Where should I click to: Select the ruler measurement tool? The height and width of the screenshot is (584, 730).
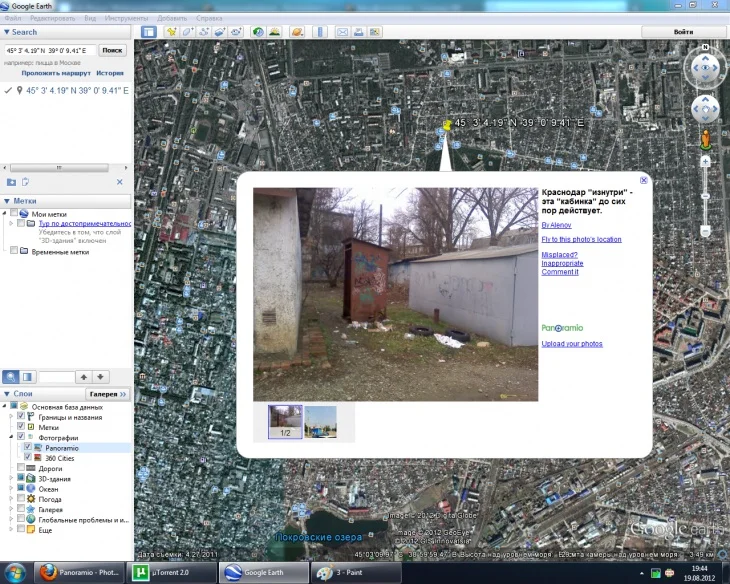320,32
